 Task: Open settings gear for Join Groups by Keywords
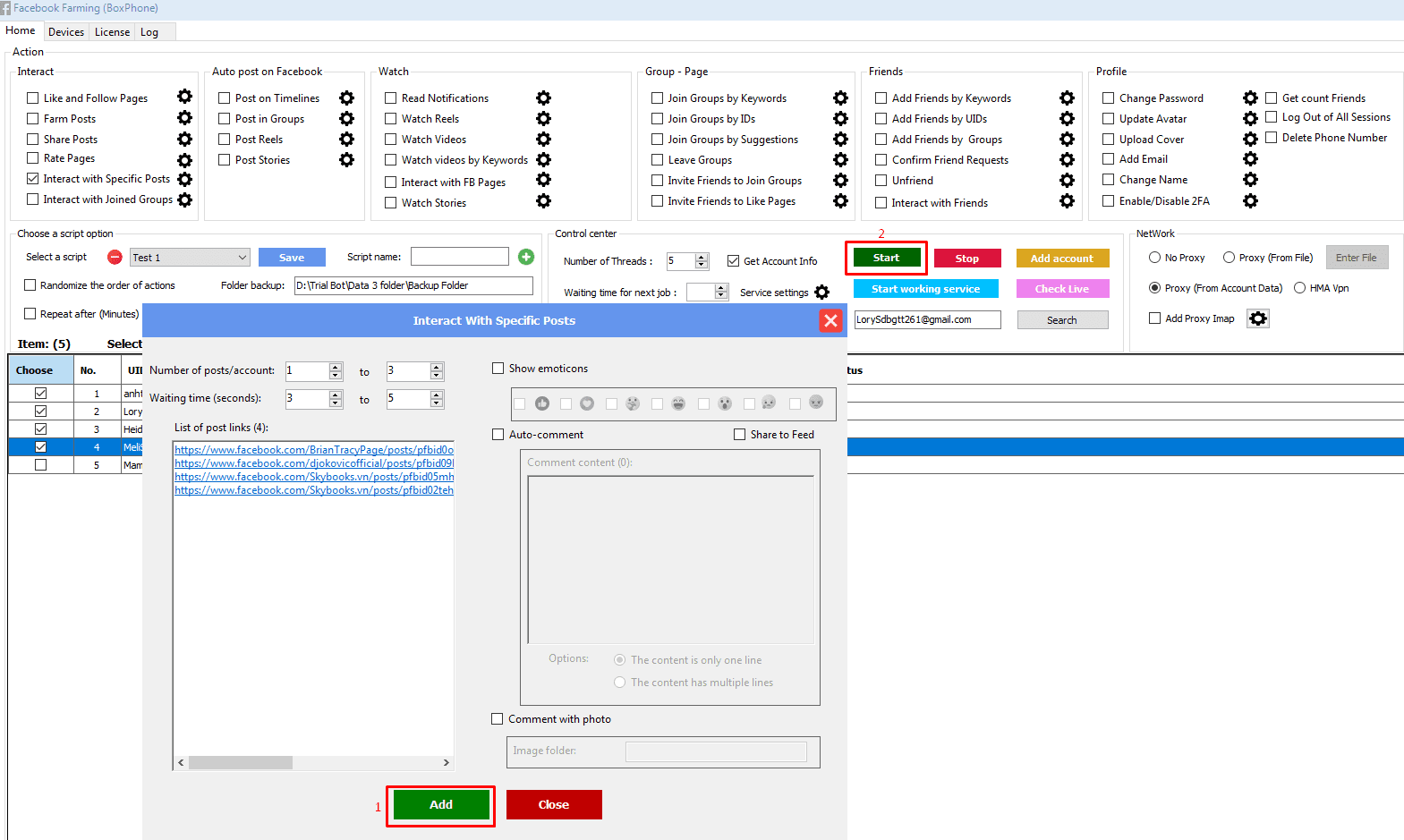pos(840,98)
